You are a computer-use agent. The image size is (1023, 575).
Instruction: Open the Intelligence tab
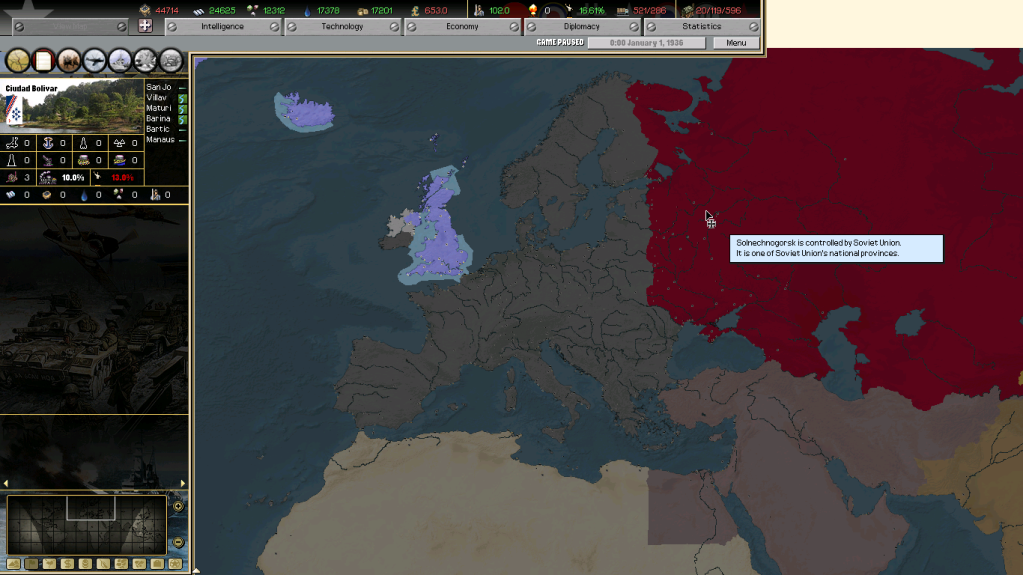click(x=222, y=27)
